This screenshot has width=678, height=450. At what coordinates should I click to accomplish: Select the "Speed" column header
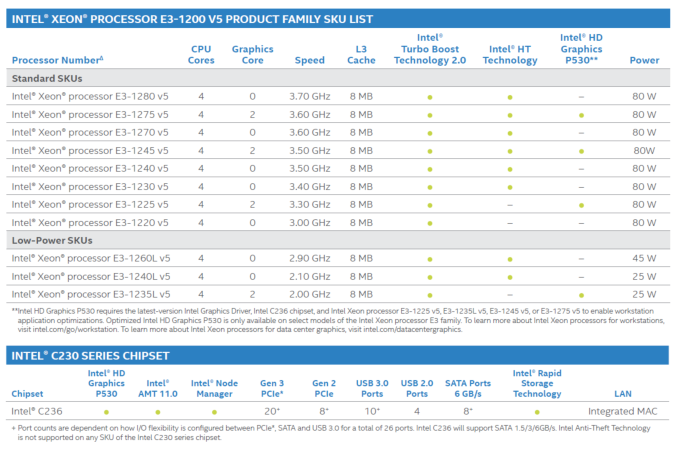click(310, 60)
